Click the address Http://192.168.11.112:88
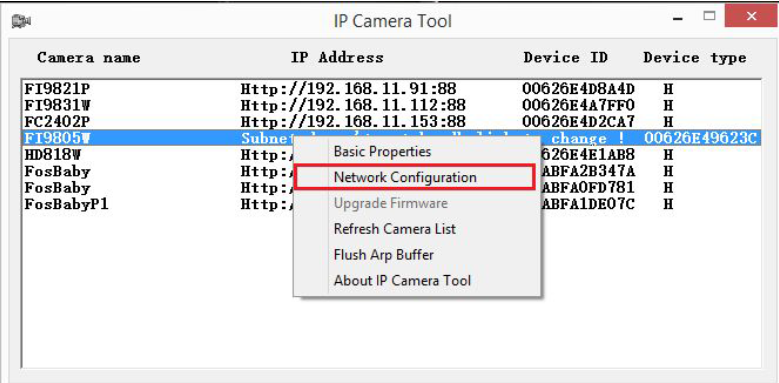779x383 pixels. (x=353, y=105)
